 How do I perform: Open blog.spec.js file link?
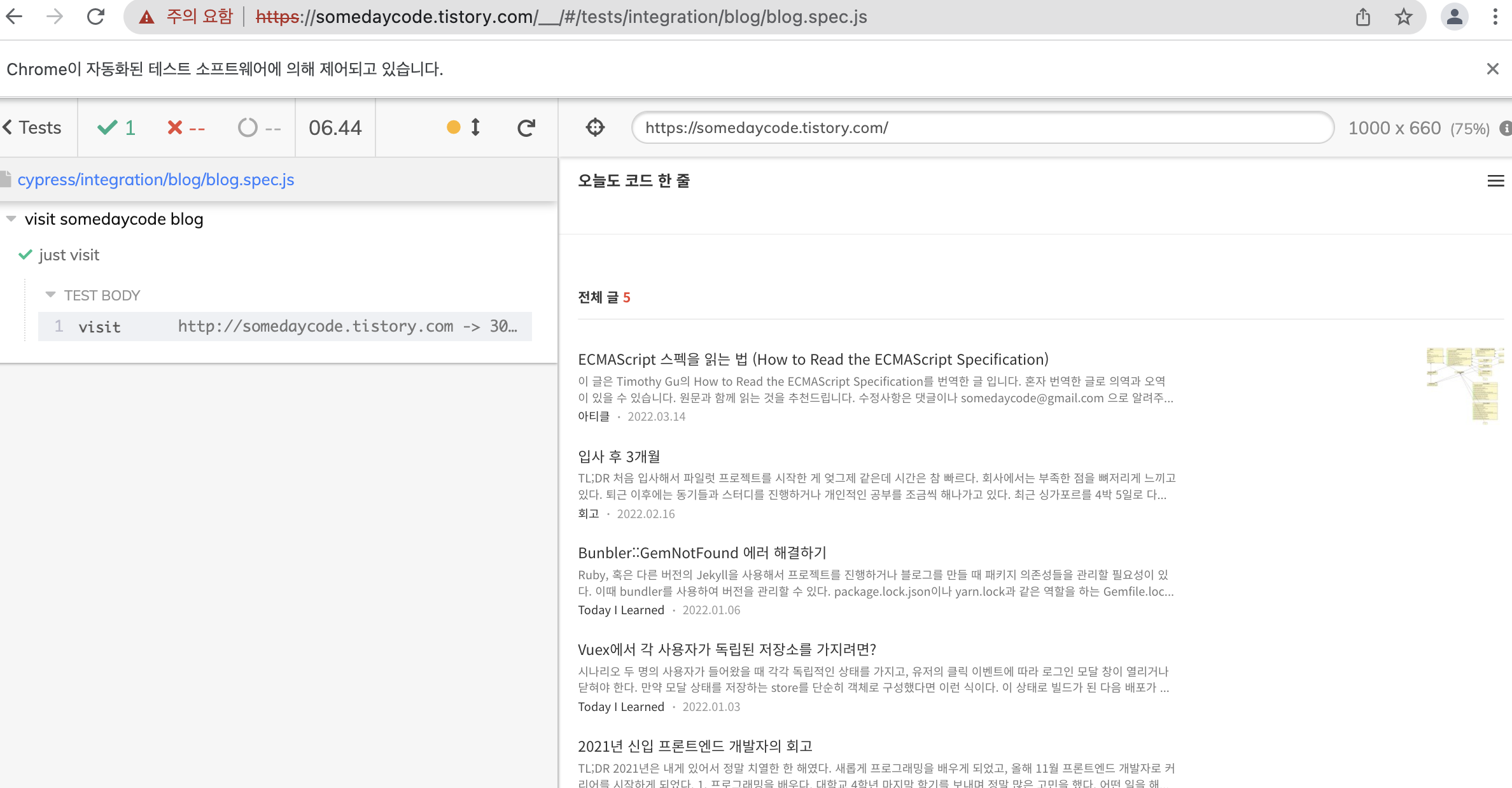click(155, 180)
